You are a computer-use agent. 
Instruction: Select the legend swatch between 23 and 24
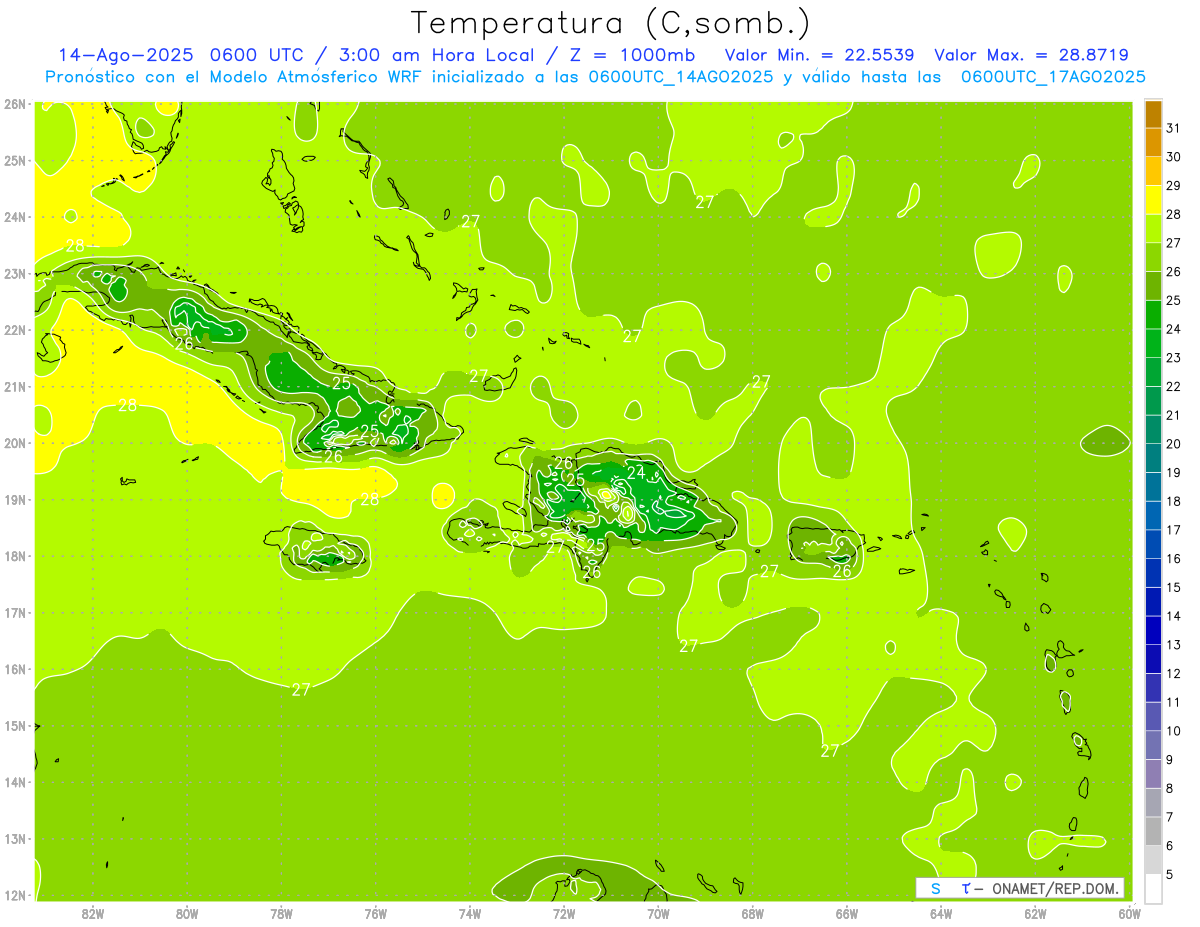(x=1153, y=344)
